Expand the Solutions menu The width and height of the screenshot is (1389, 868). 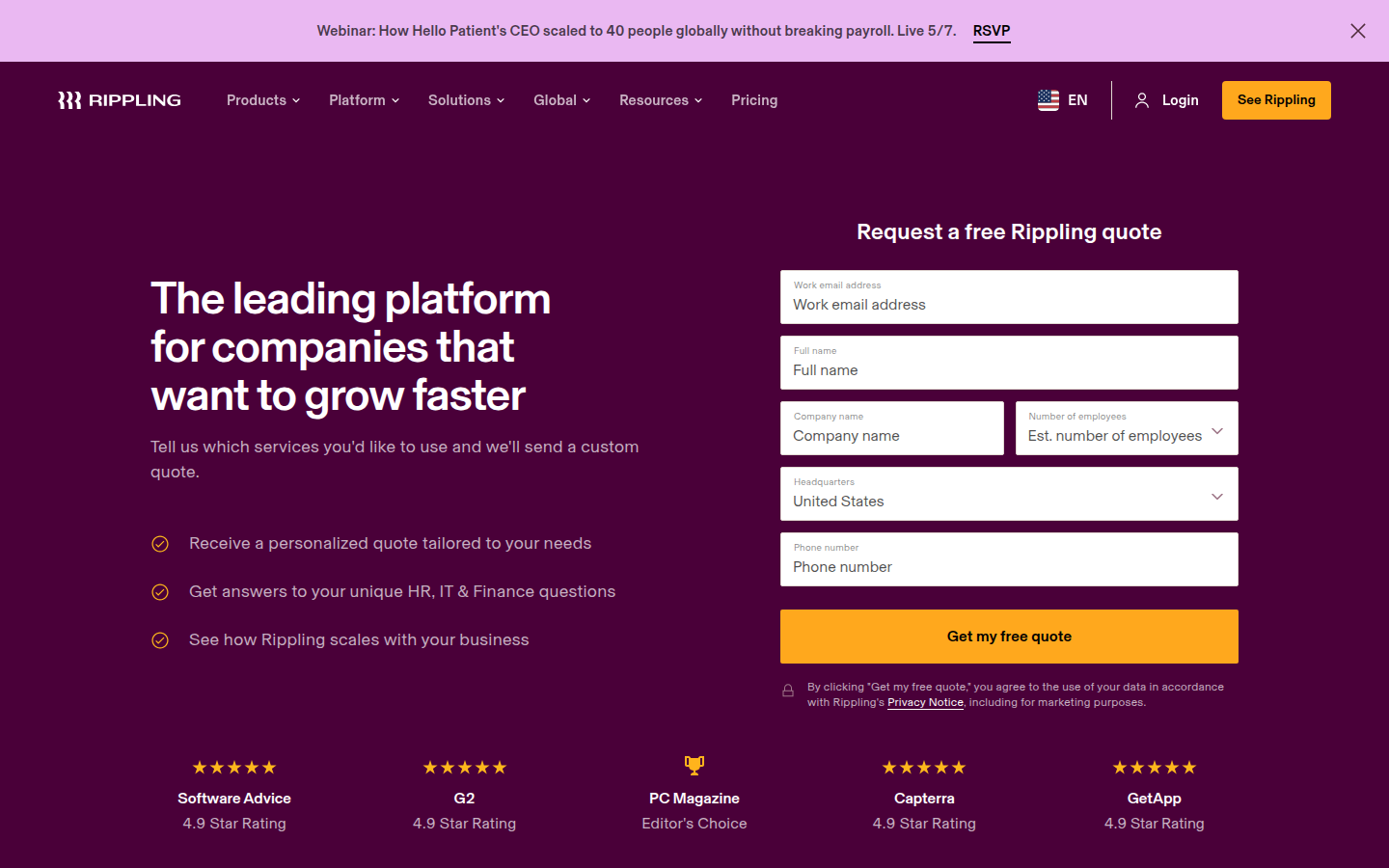pyautogui.click(x=467, y=100)
